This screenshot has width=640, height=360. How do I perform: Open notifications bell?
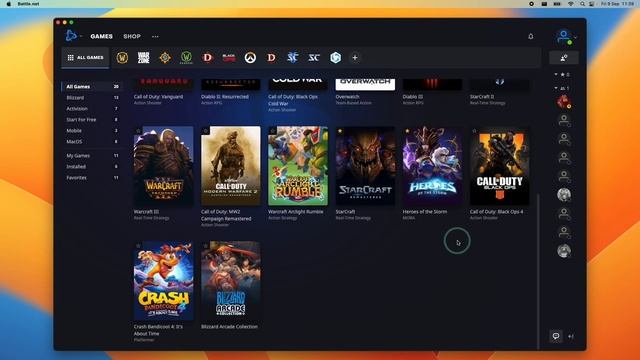(531, 36)
